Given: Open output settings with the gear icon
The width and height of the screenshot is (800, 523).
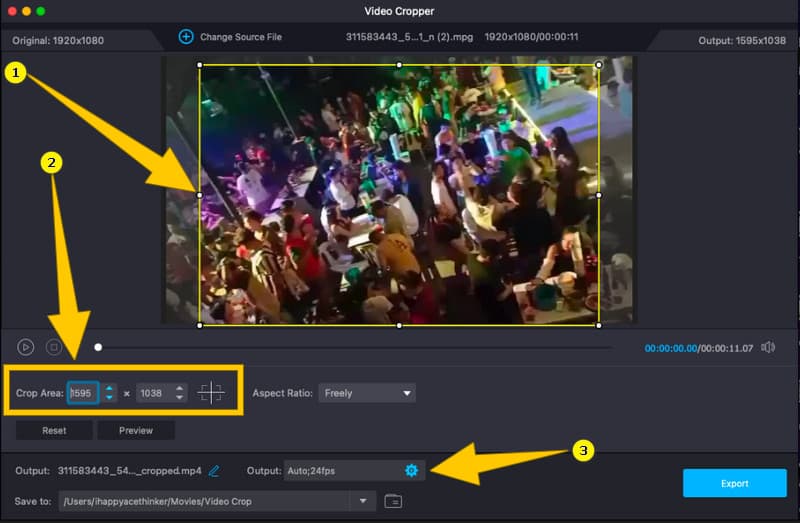Looking at the screenshot, I should 411,470.
